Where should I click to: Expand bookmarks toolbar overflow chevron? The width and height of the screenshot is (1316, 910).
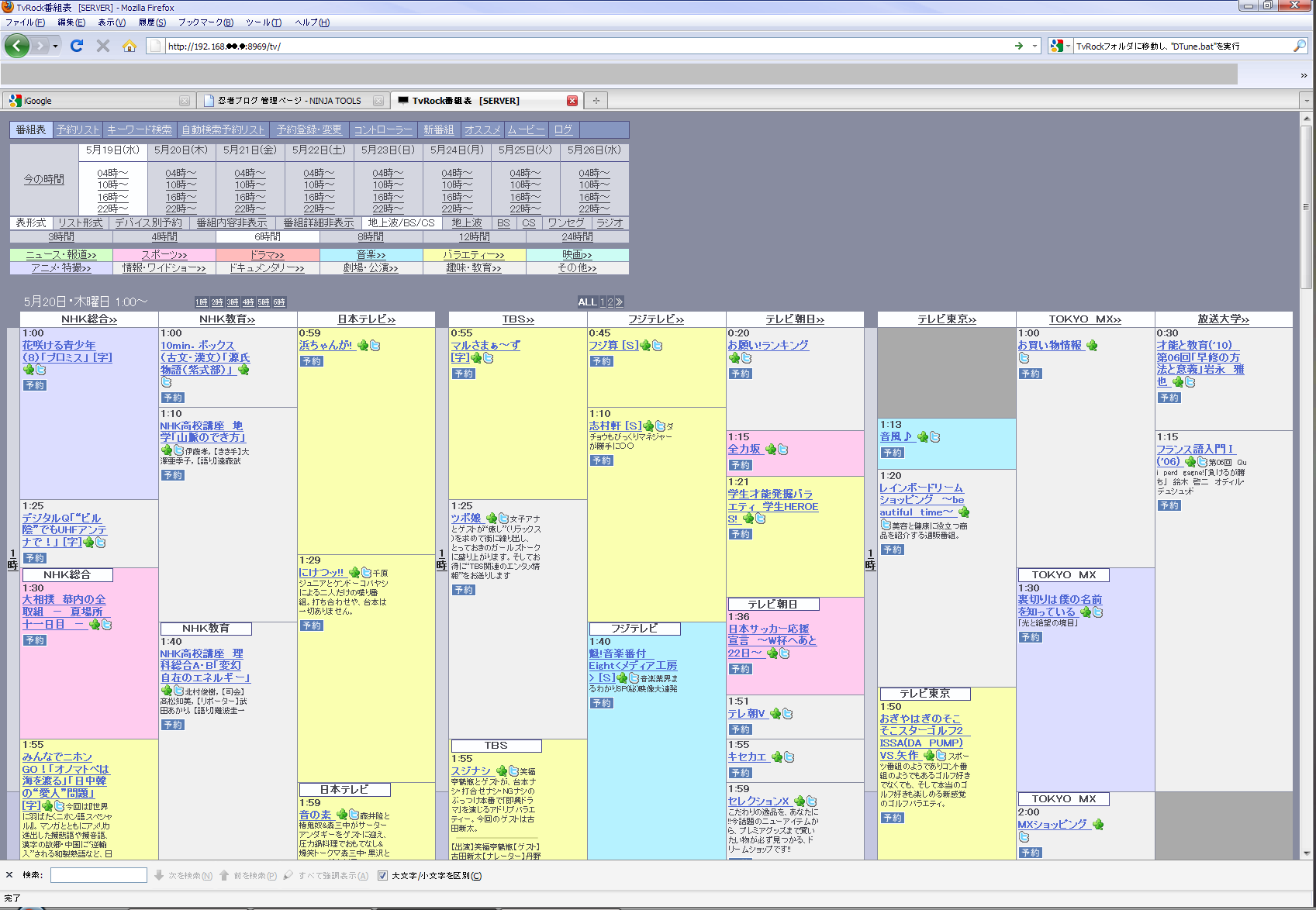(1304, 74)
